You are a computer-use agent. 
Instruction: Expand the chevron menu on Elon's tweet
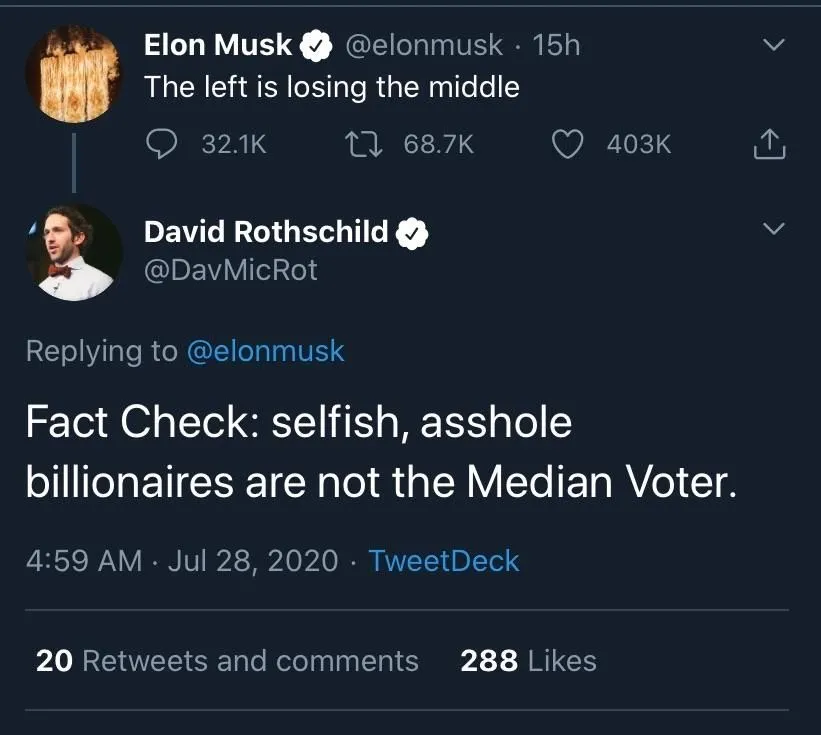(x=772, y=44)
